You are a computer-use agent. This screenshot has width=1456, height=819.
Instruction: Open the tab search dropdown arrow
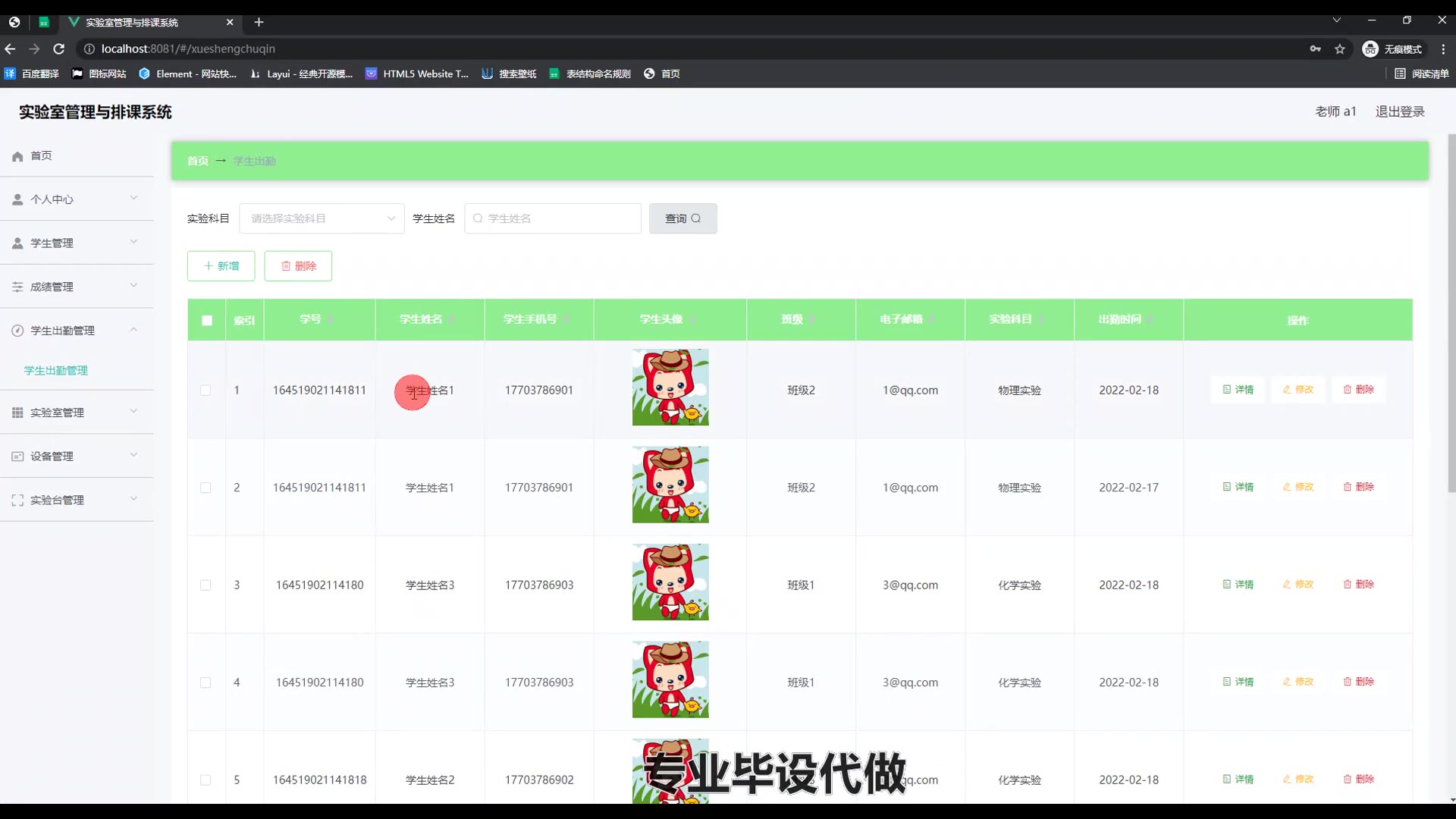(x=1337, y=20)
